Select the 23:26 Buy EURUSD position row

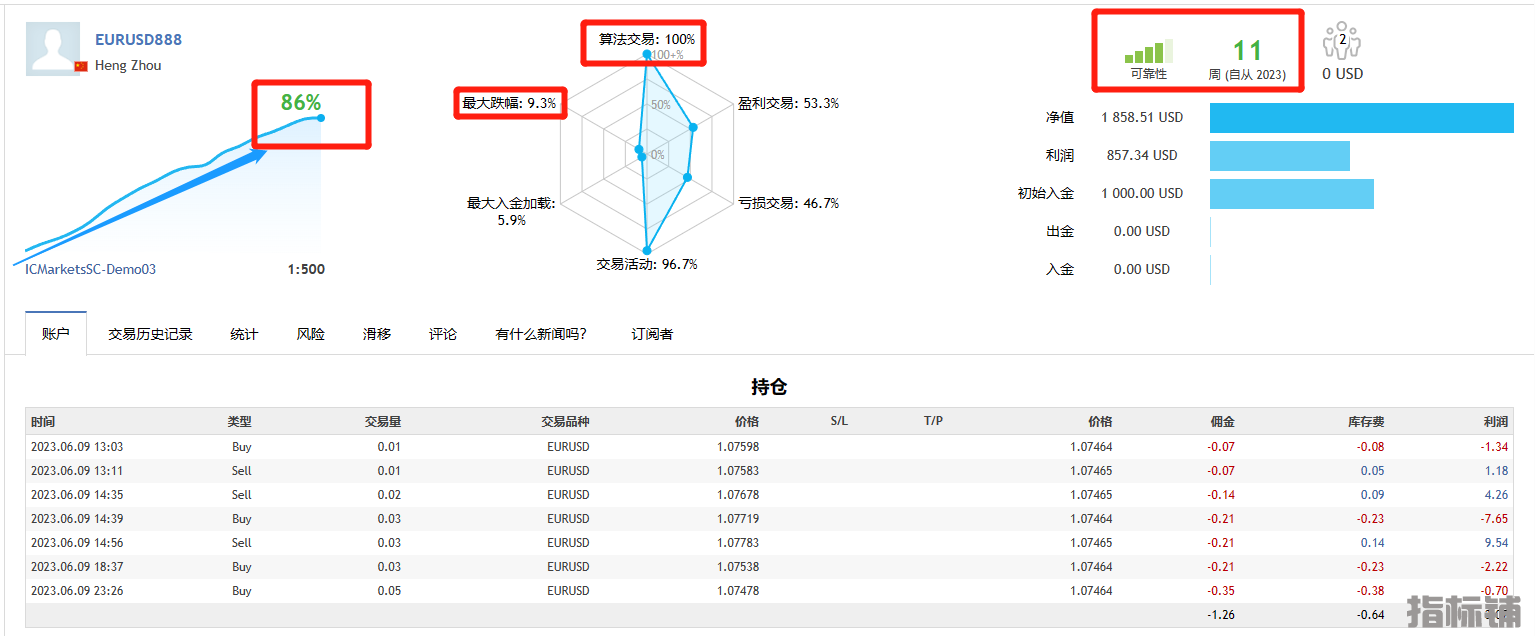(x=400, y=591)
